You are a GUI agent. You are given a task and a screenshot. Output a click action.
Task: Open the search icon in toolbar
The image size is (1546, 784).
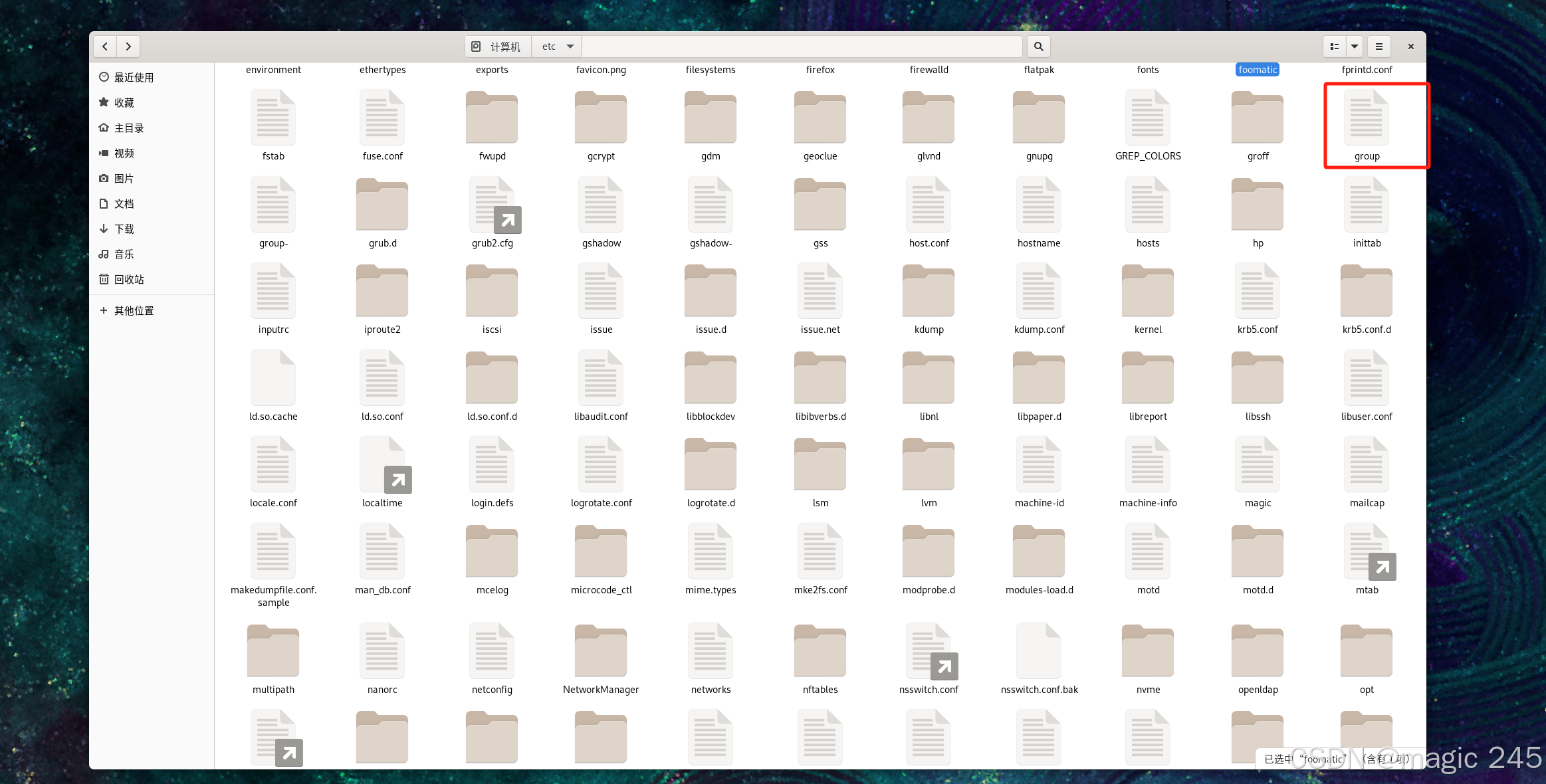pyautogui.click(x=1038, y=47)
